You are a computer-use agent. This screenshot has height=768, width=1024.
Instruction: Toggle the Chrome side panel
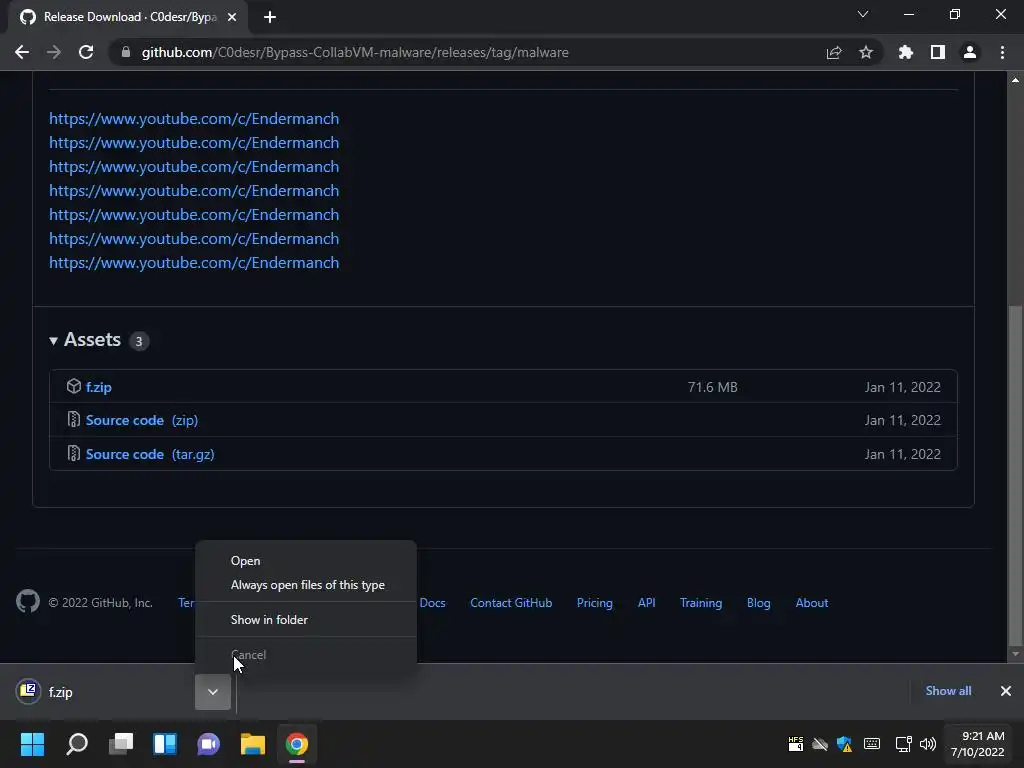pos(938,52)
